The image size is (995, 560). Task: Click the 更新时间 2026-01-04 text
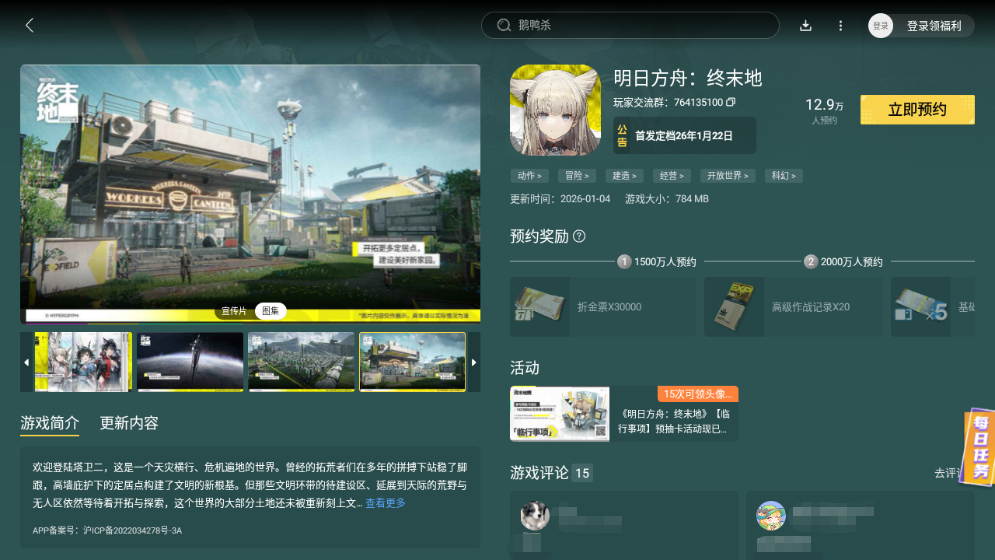tap(560, 199)
